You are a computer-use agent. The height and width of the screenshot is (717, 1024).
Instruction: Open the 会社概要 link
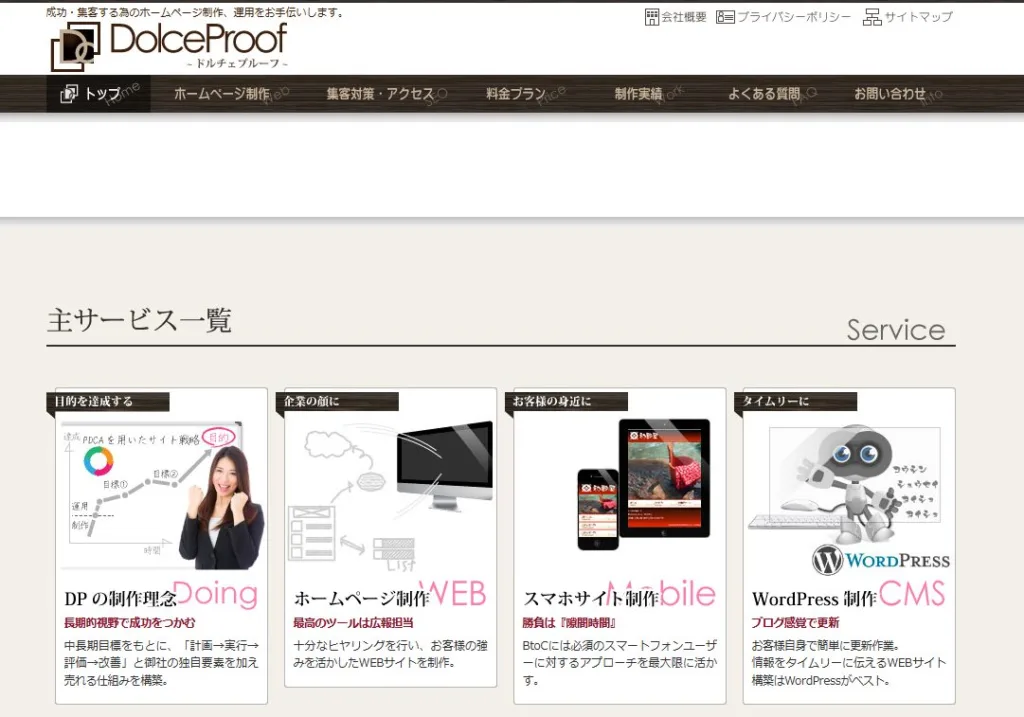[x=684, y=17]
